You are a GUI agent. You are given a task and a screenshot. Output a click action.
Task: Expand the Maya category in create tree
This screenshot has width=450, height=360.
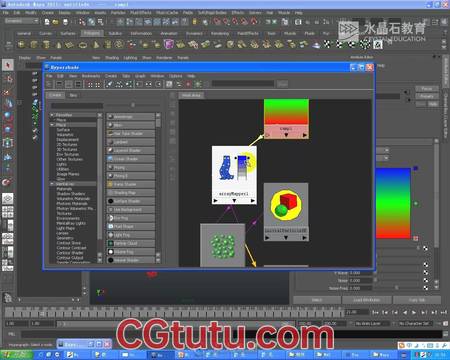[53, 125]
